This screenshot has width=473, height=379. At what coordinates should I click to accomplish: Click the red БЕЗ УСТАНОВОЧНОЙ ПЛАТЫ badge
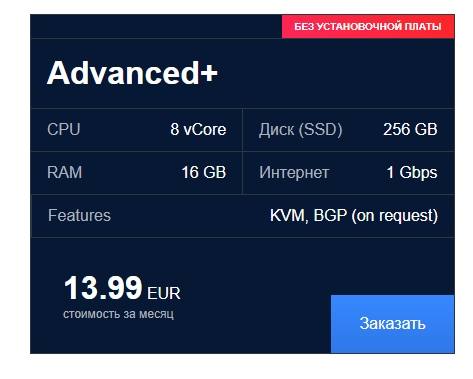point(368,26)
